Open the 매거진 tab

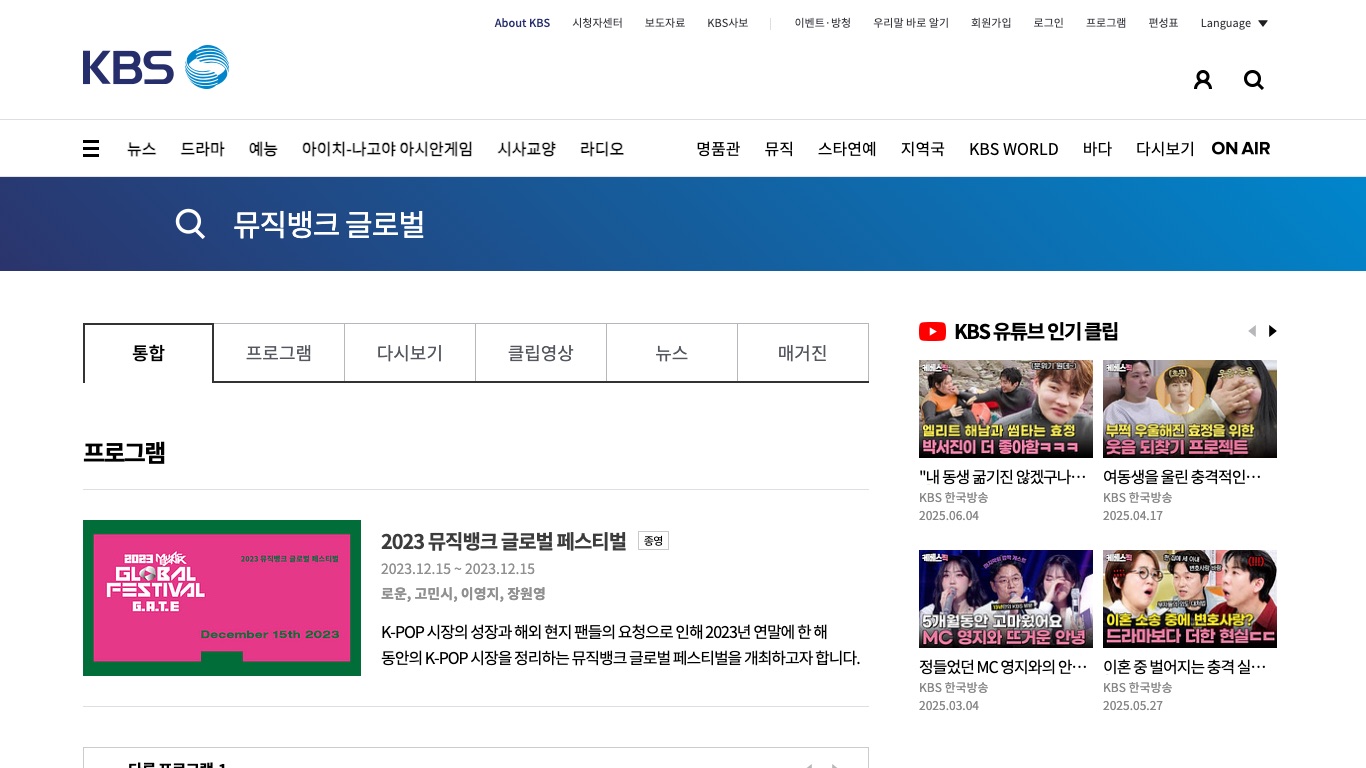click(x=803, y=353)
